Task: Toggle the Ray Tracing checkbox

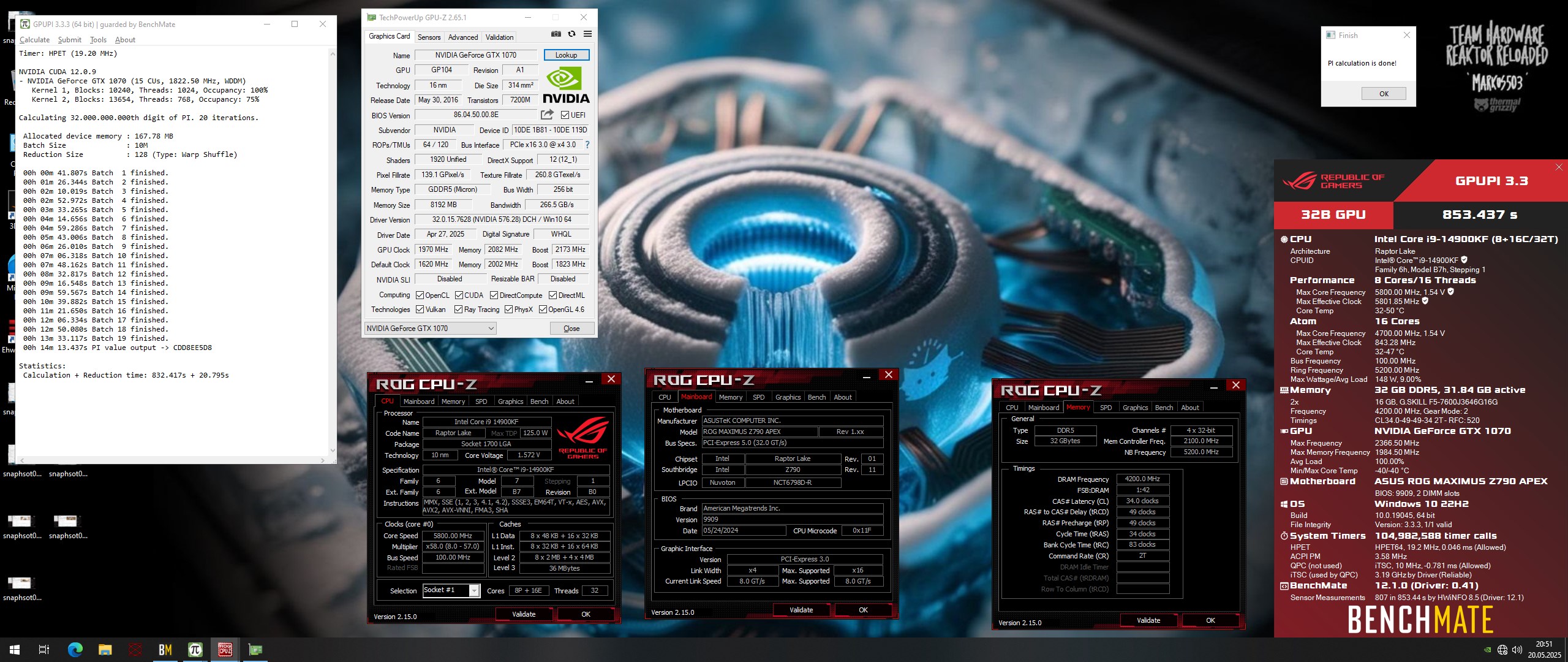Action: pos(458,310)
